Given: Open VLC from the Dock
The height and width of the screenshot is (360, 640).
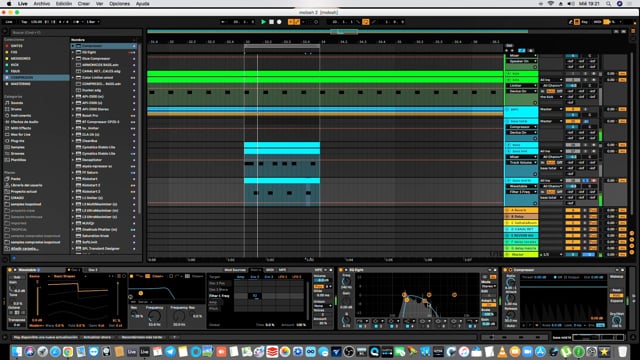Looking at the screenshot, I should (x=502, y=351).
